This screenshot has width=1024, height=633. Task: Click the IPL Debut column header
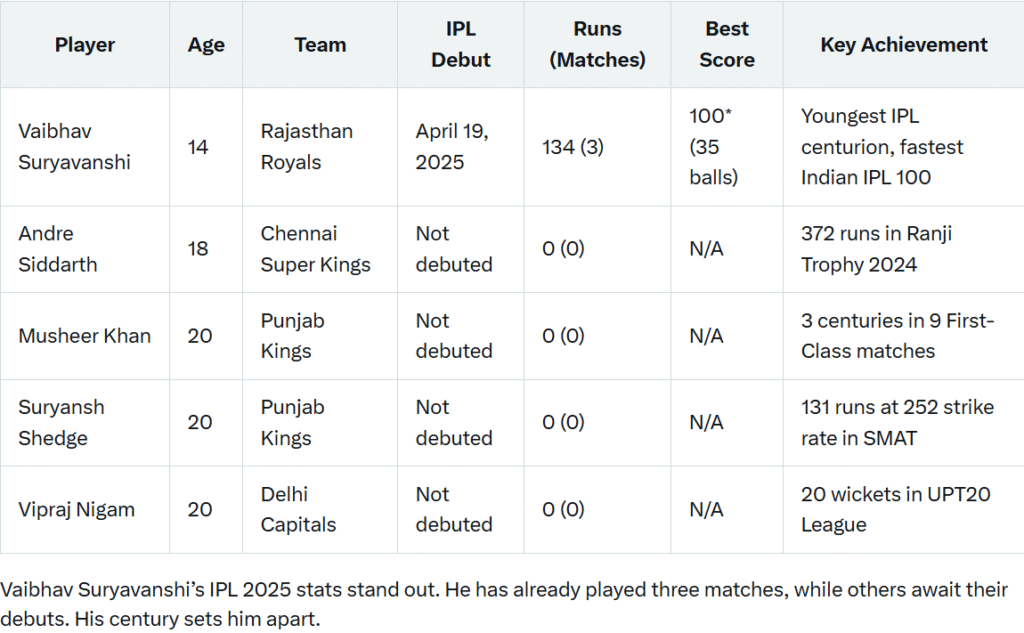(x=460, y=45)
